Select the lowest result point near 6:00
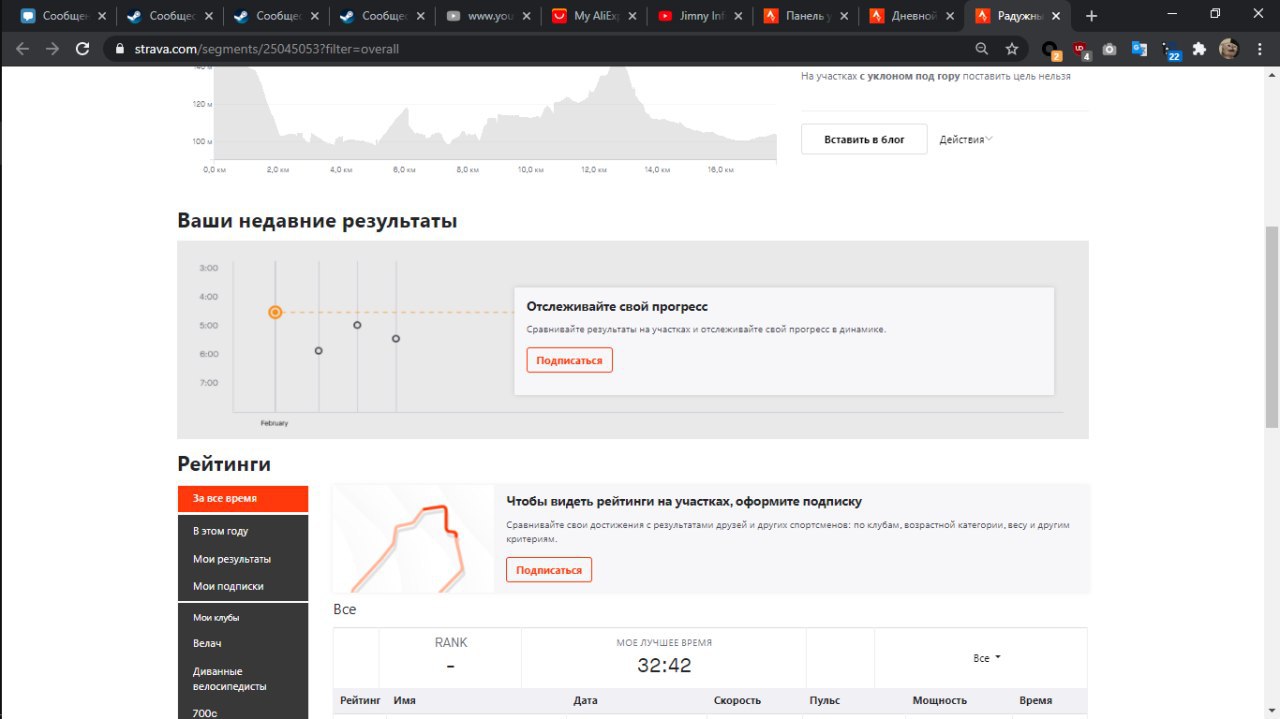Screen dimensions: 1280x719 [x=318, y=351]
